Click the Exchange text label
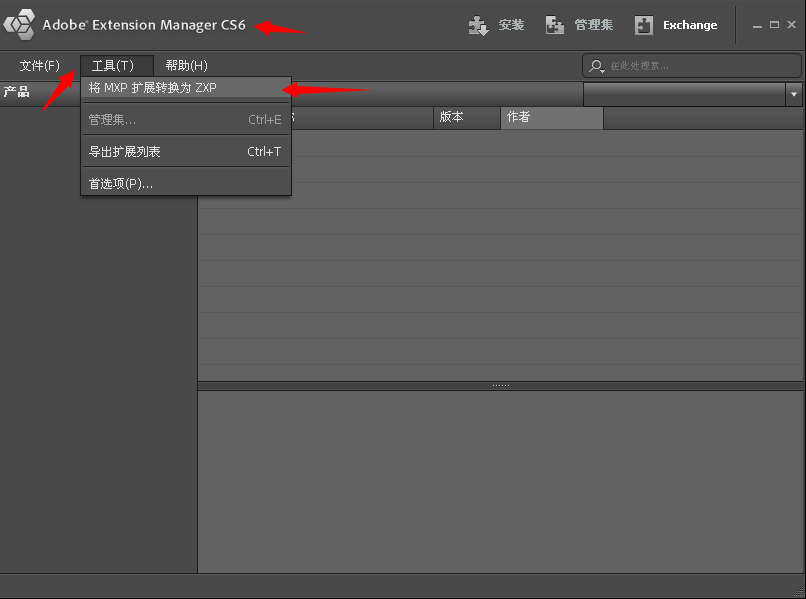This screenshot has width=806, height=599. (x=690, y=25)
